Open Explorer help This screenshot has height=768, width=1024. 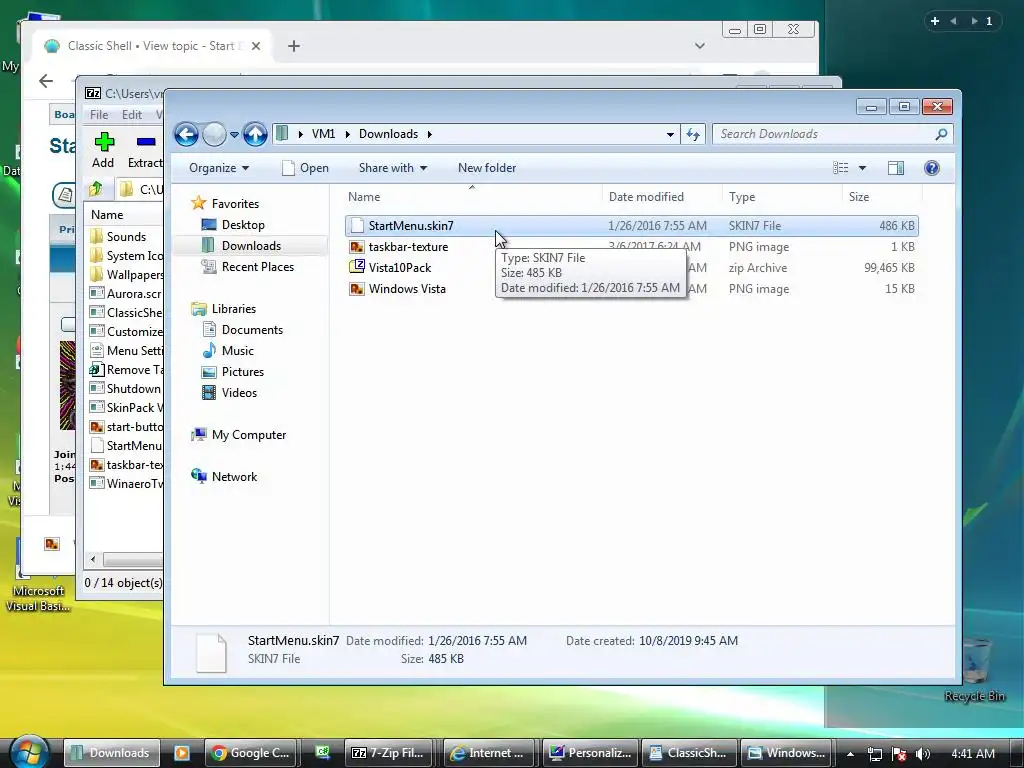(932, 168)
